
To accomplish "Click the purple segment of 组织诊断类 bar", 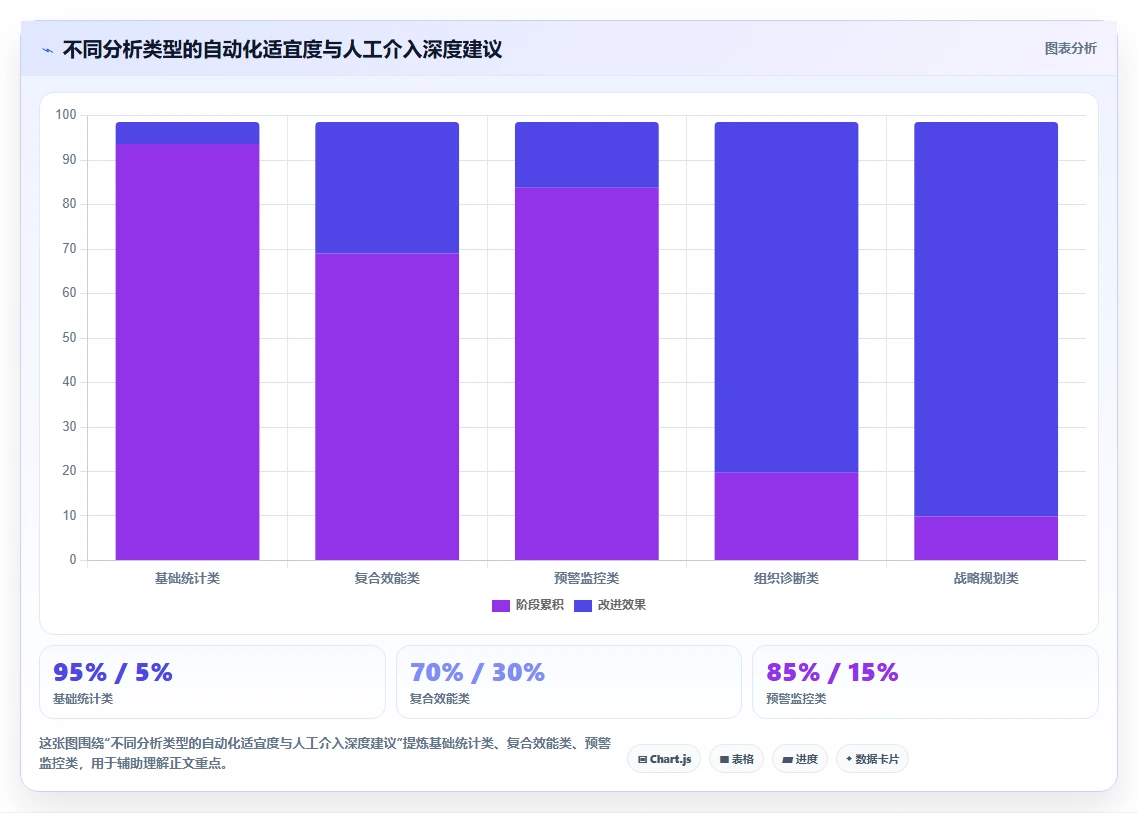I will 786,516.
